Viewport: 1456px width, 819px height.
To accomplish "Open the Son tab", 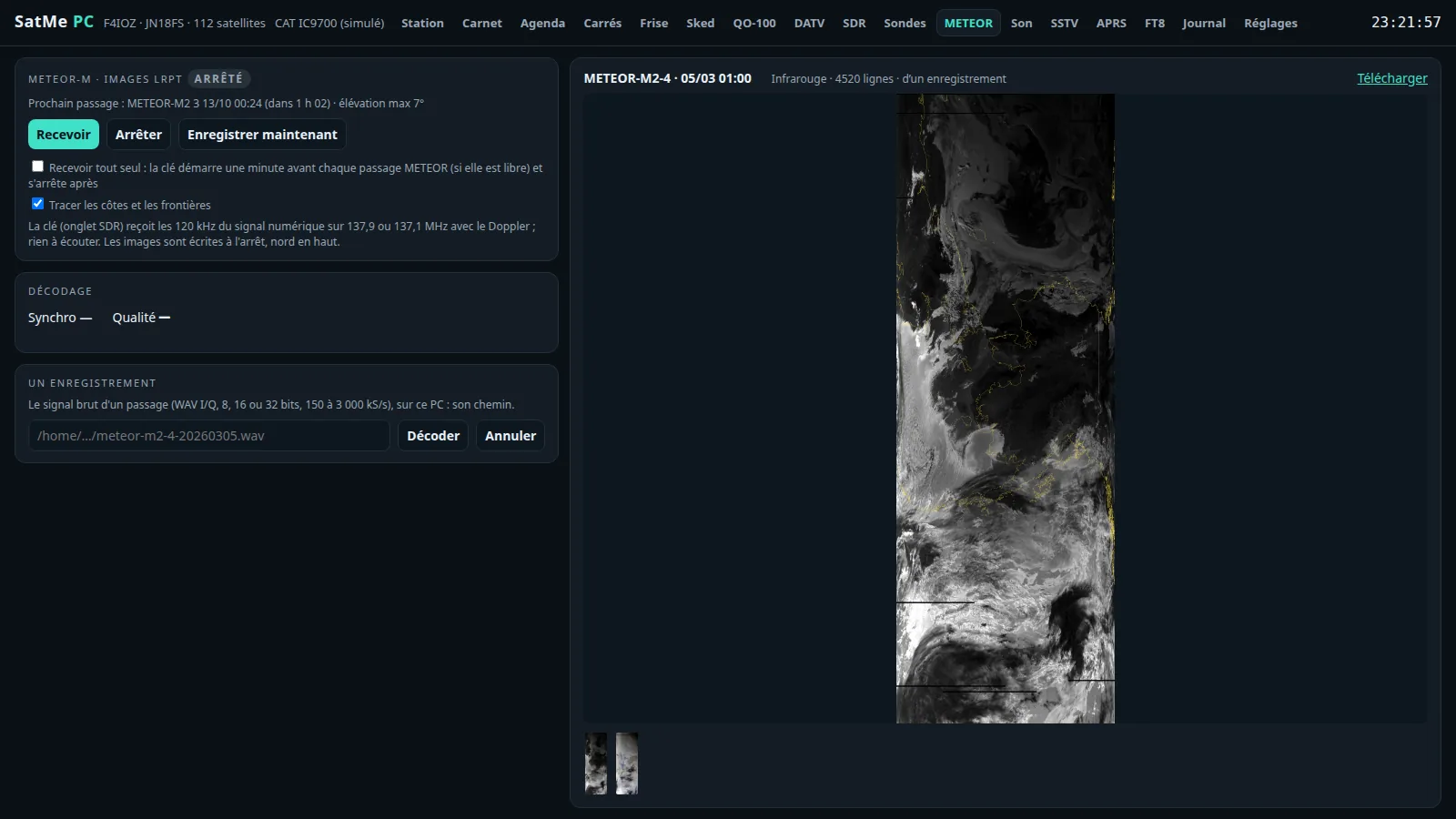I will 1021,23.
